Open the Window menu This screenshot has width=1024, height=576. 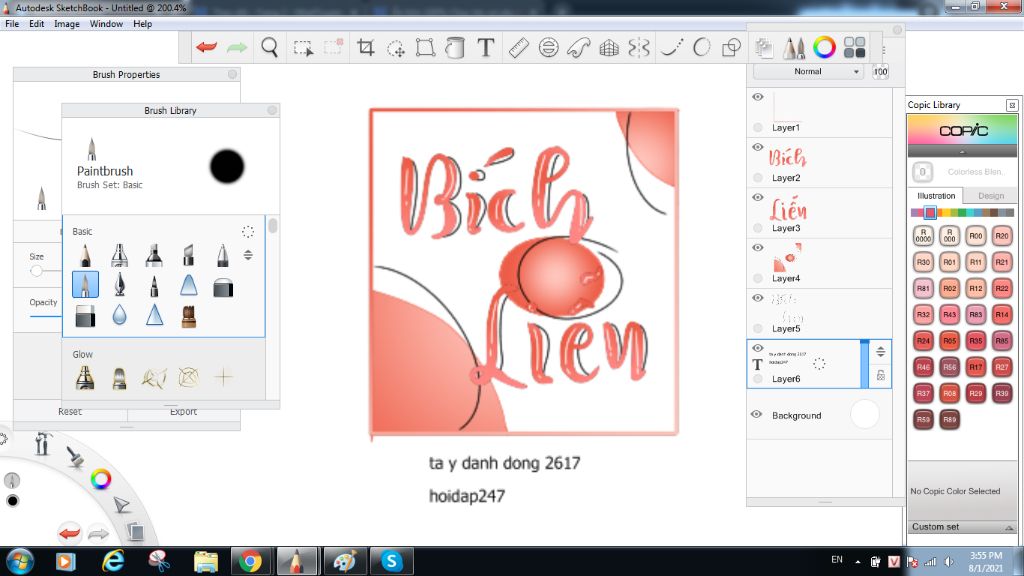point(106,24)
